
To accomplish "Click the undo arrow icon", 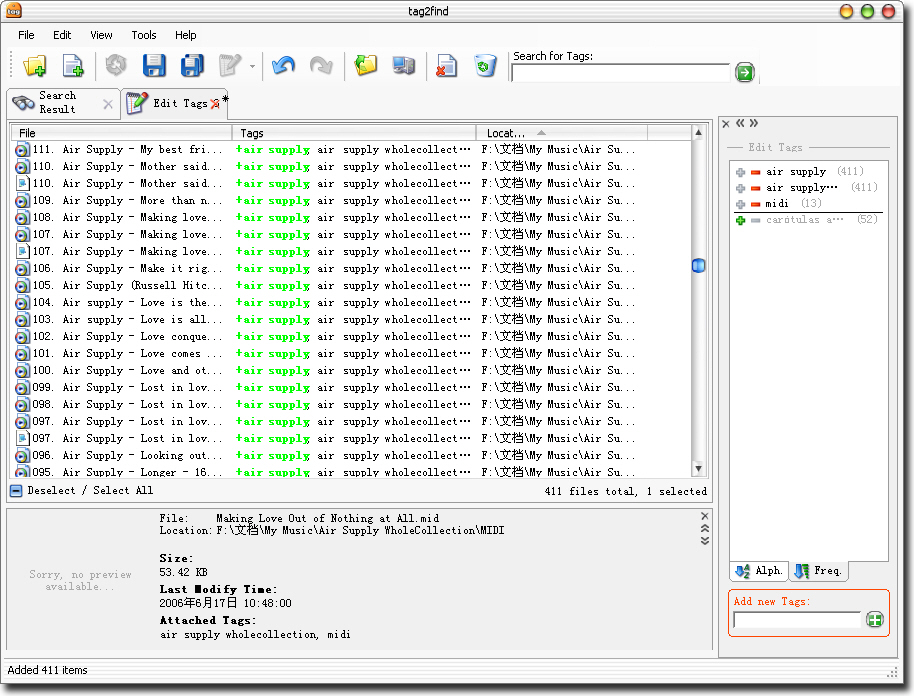I will [283, 66].
